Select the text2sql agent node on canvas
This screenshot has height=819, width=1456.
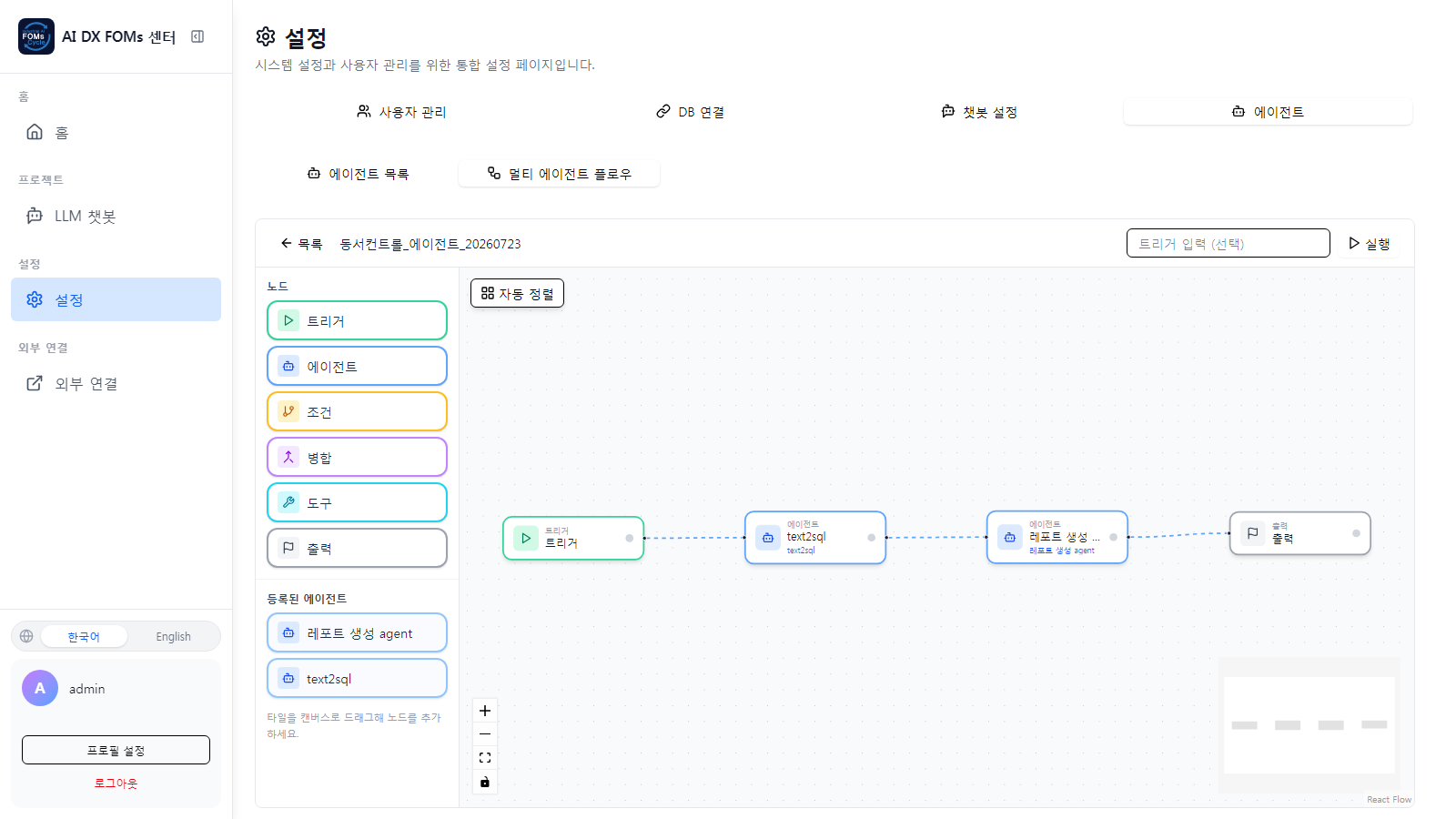pos(815,538)
